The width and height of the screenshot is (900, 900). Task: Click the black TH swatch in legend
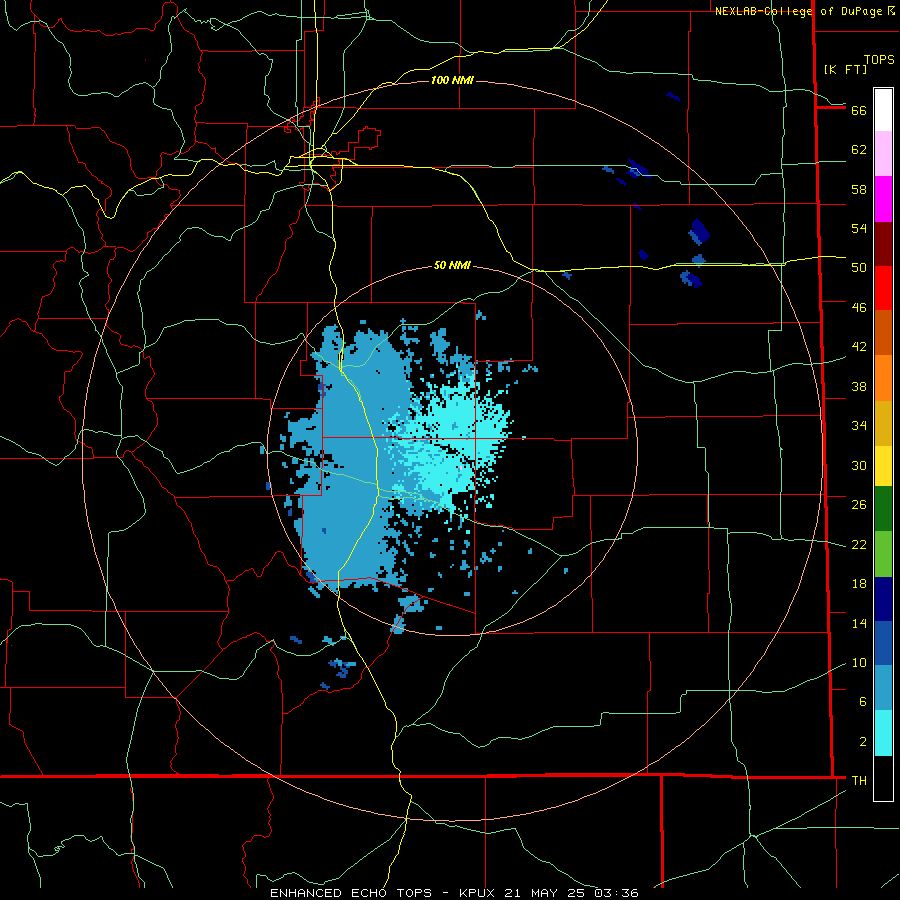pyautogui.click(x=883, y=778)
